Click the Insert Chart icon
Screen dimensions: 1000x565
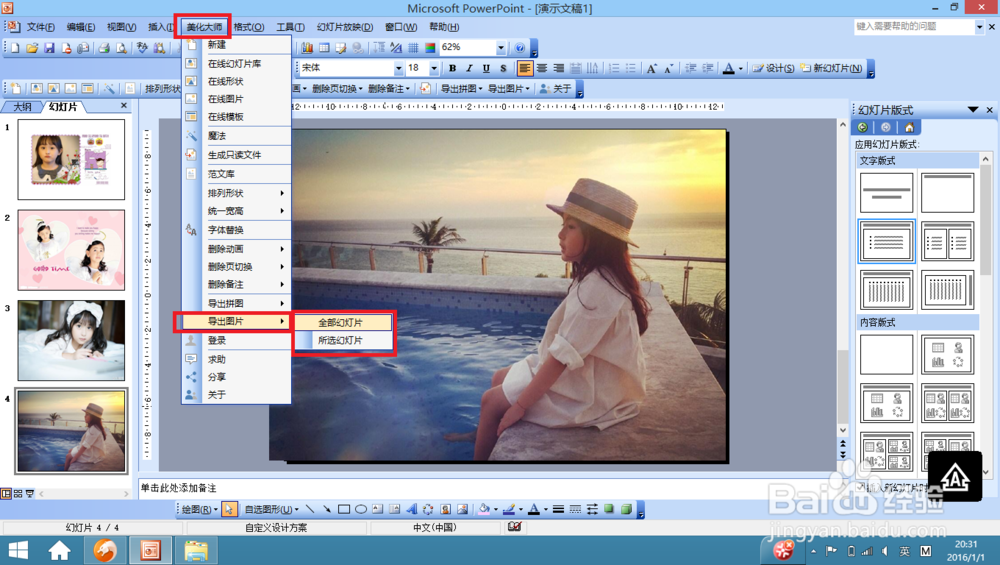click(x=307, y=48)
